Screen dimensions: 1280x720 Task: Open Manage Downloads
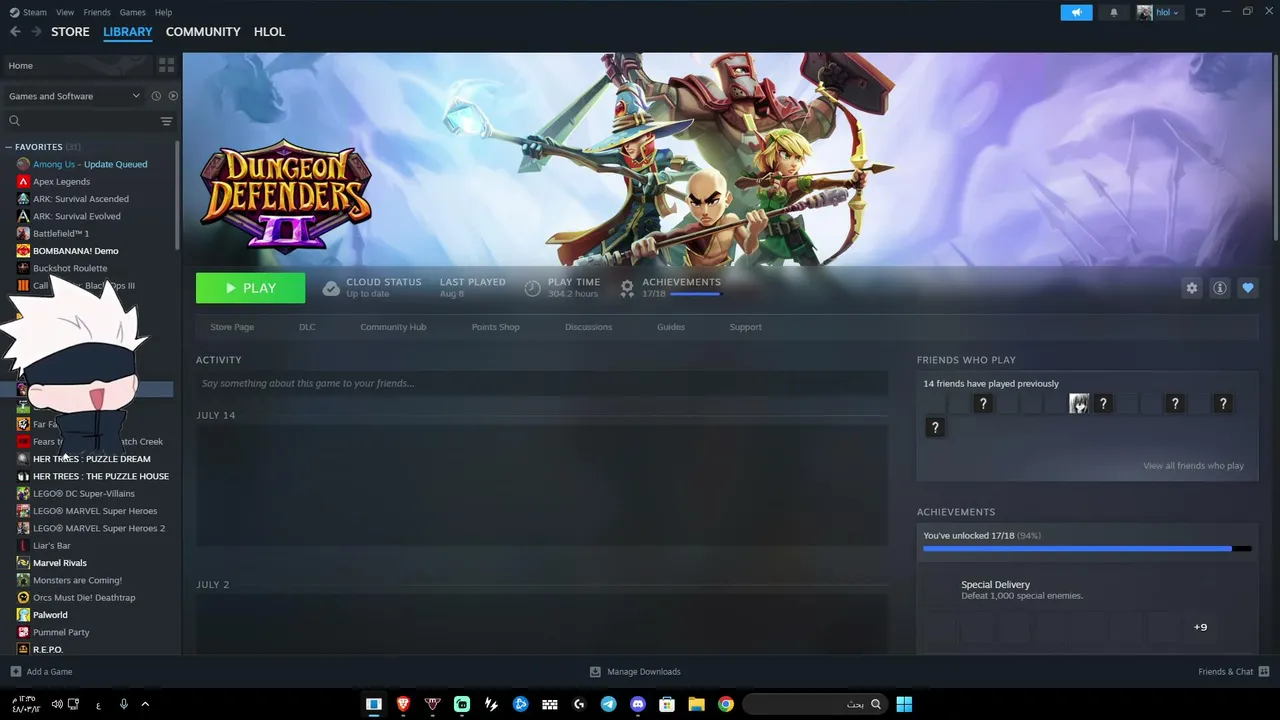pyautogui.click(x=635, y=672)
